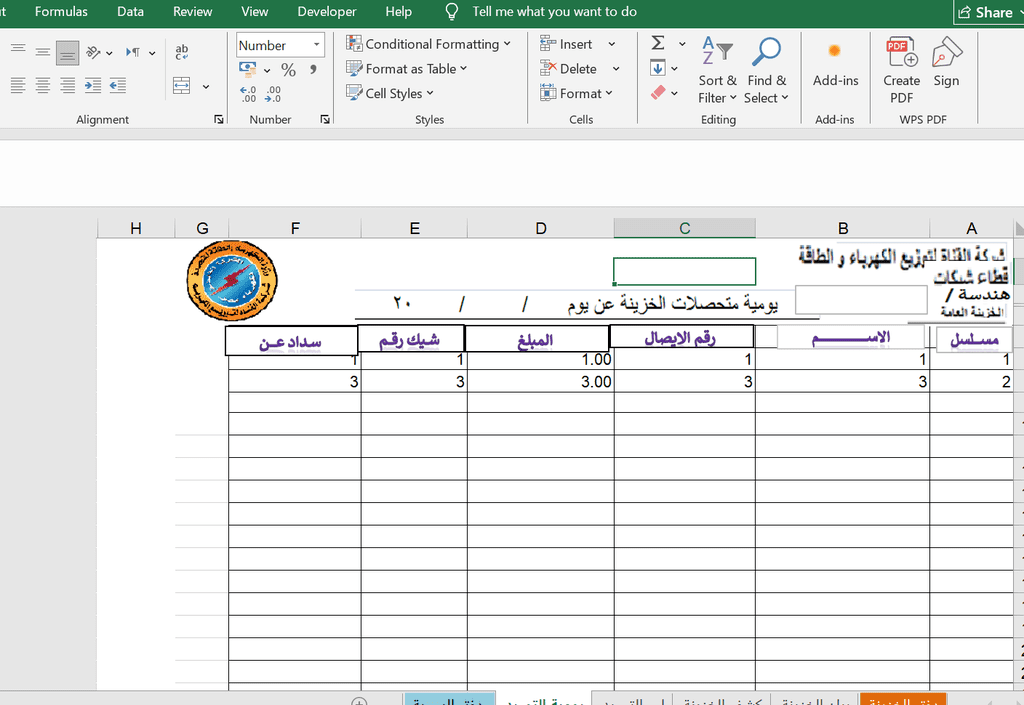1024x705 pixels.
Task: Switch to the Formulas ribbon tab
Action: 61,12
